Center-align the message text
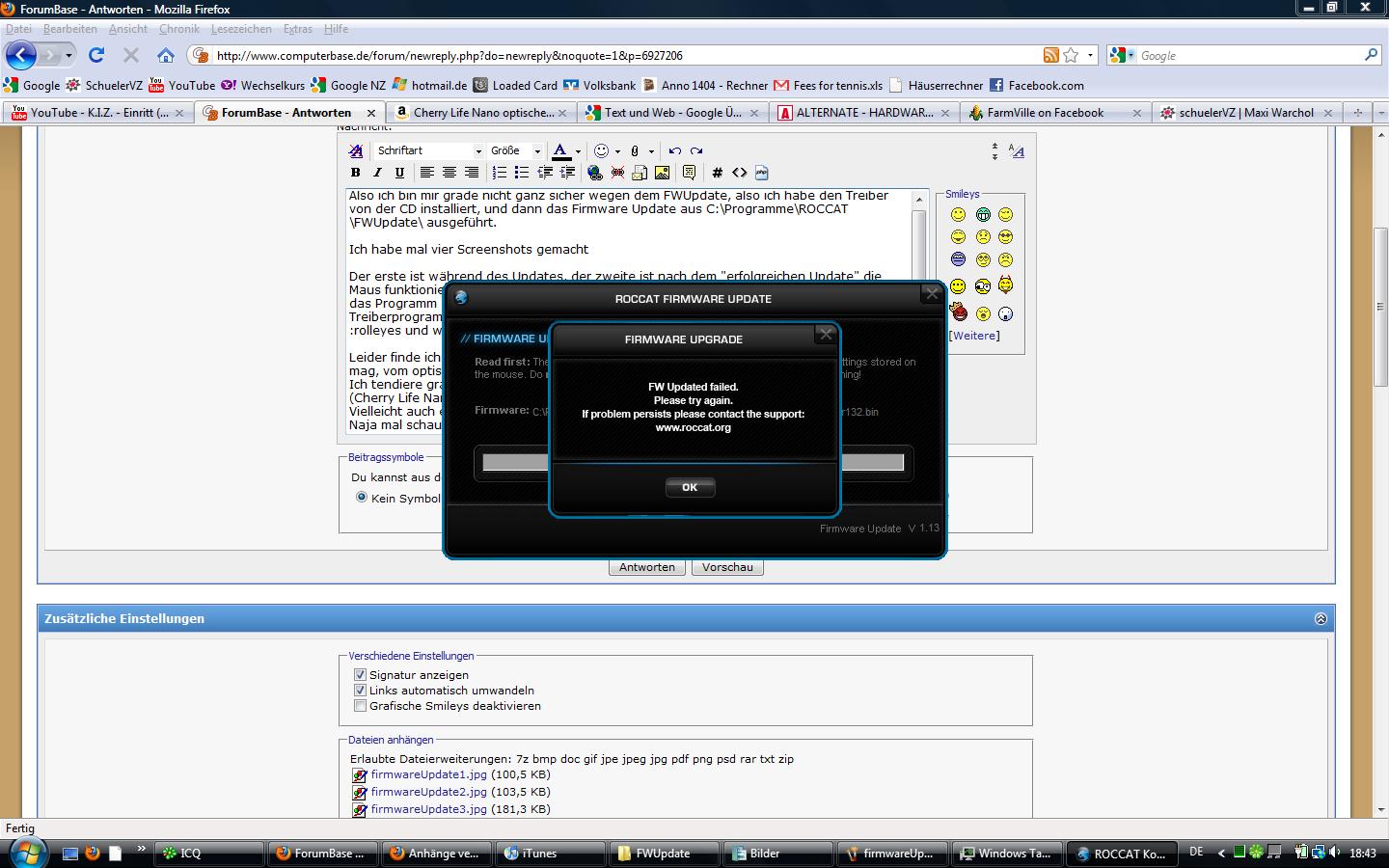 point(449,173)
